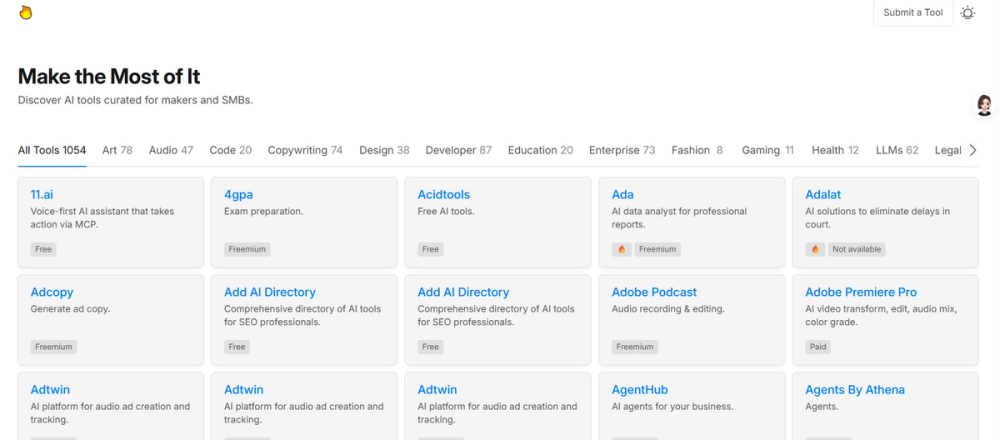Click the flame badge on Adalat card
Viewport: 1000px width, 440px height.
pyautogui.click(x=815, y=249)
